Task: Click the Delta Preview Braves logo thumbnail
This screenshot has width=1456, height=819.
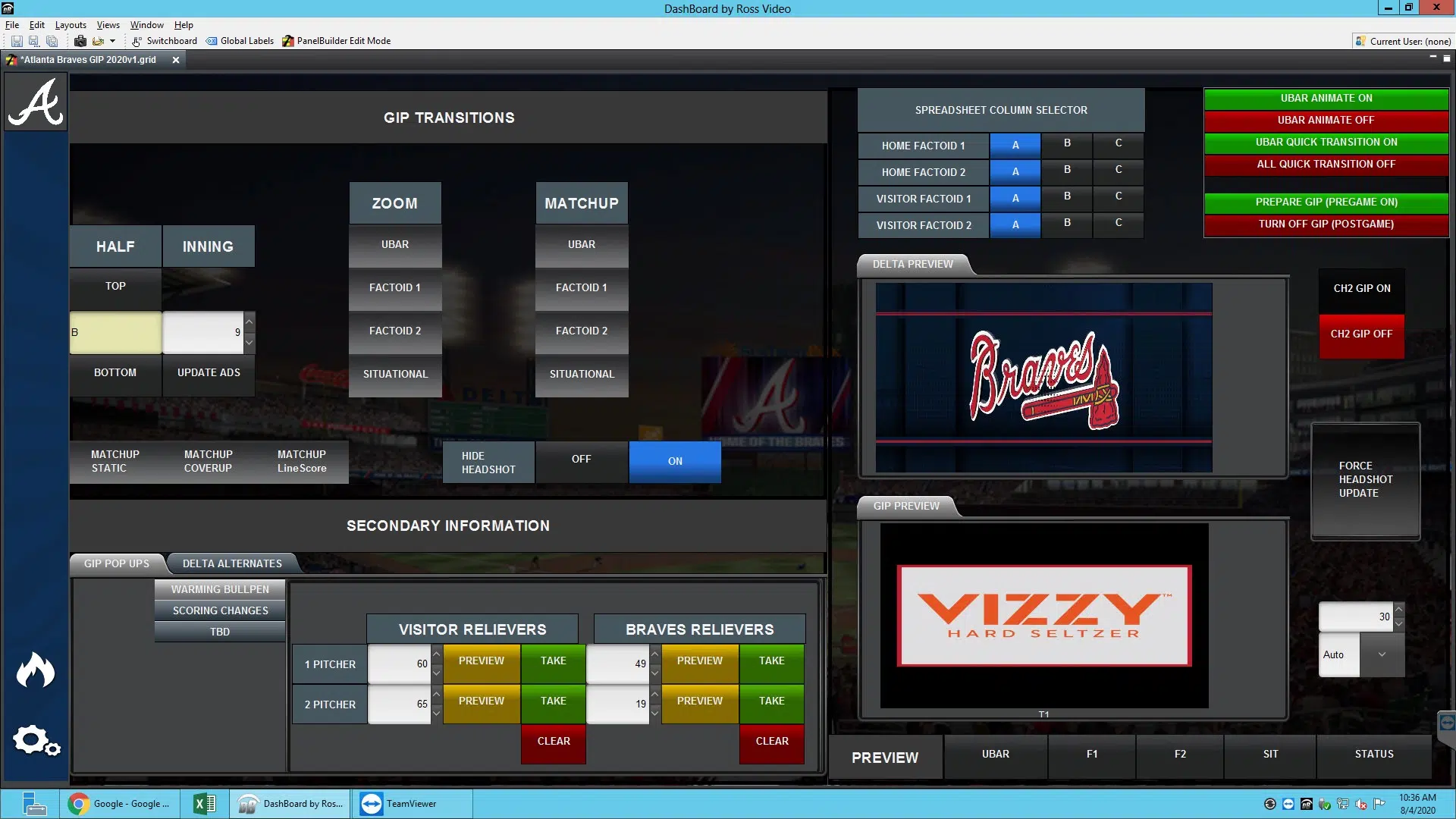Action: point(1043,378)
